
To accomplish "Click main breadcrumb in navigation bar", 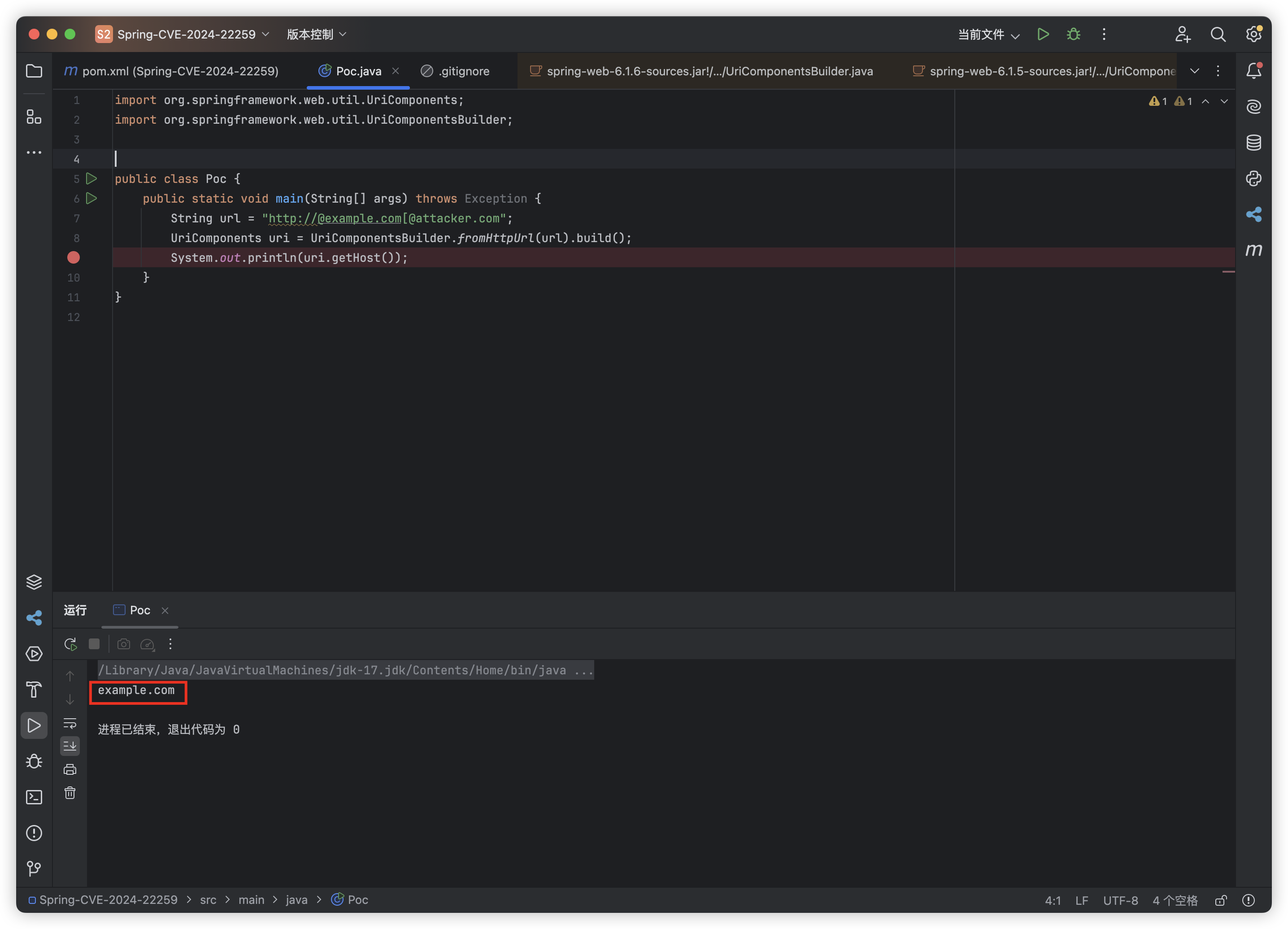I will pyautogui.click(x=251, y=901).
